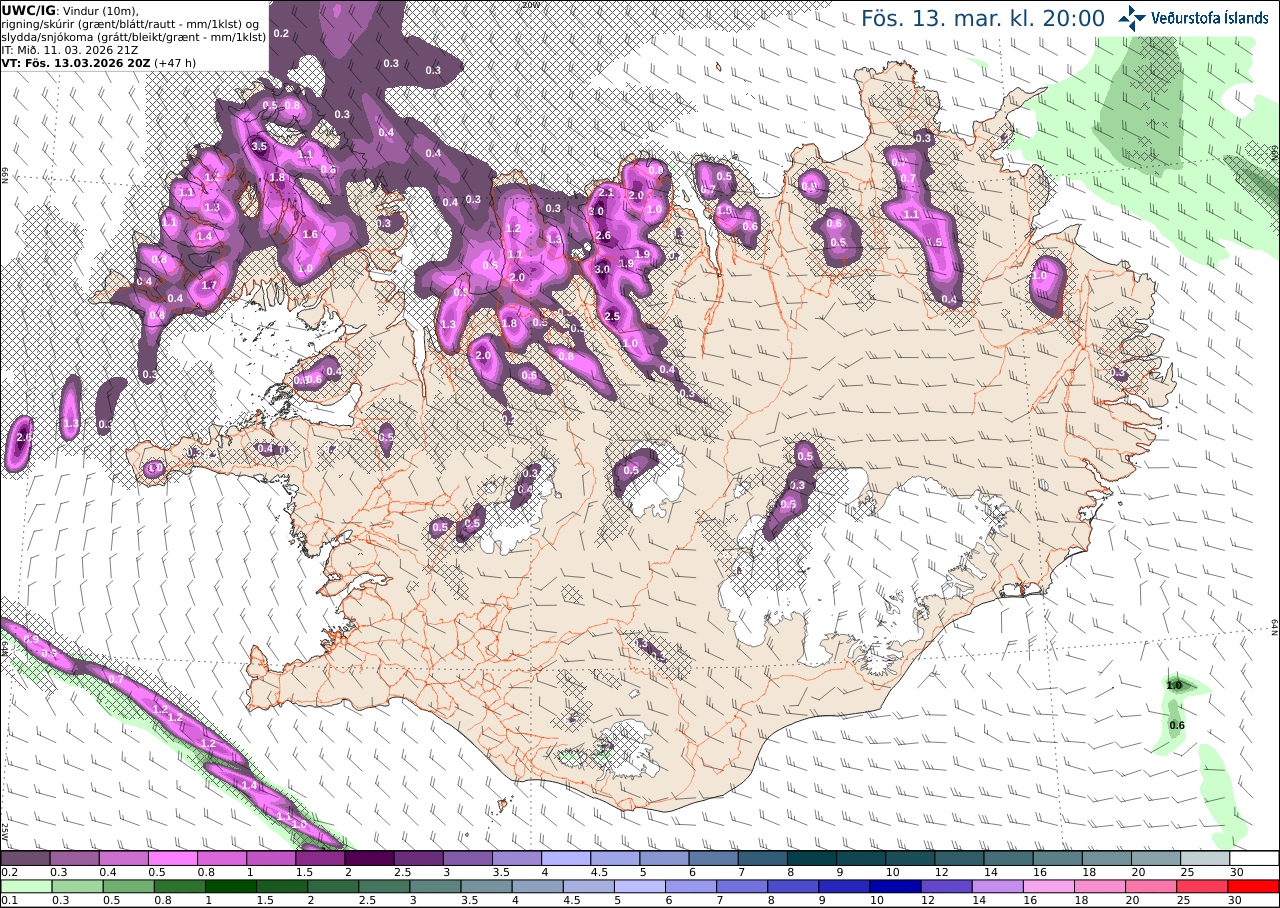The image size is (1280, 908).
Task: Pick the bright red swatch at rain value 30
Action: tap(1254, 886)
